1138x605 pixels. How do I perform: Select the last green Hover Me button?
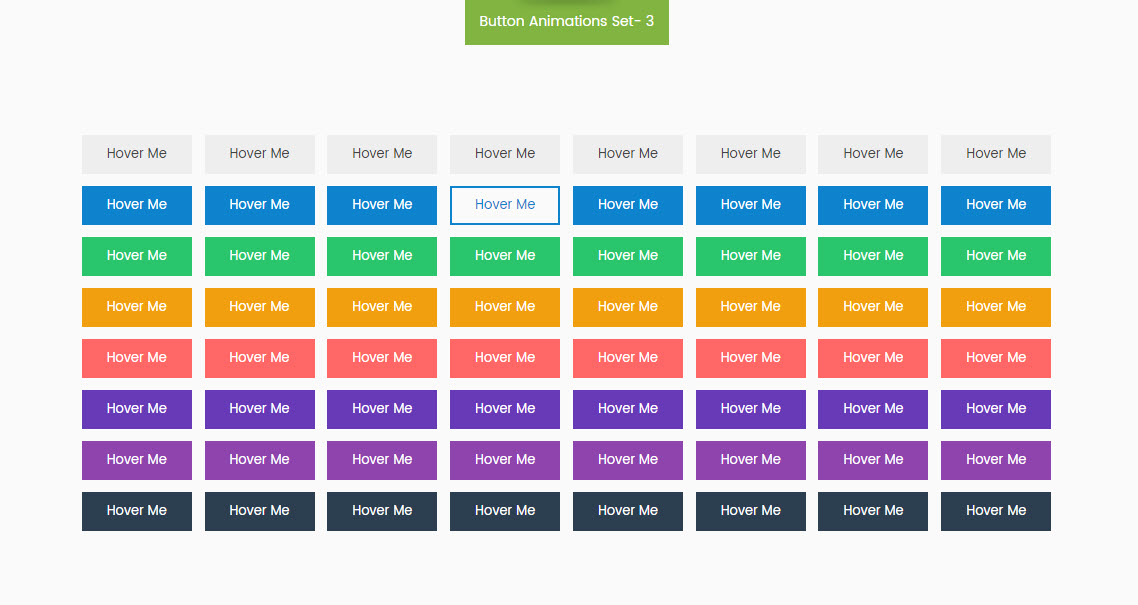click(x=996, y=256)
